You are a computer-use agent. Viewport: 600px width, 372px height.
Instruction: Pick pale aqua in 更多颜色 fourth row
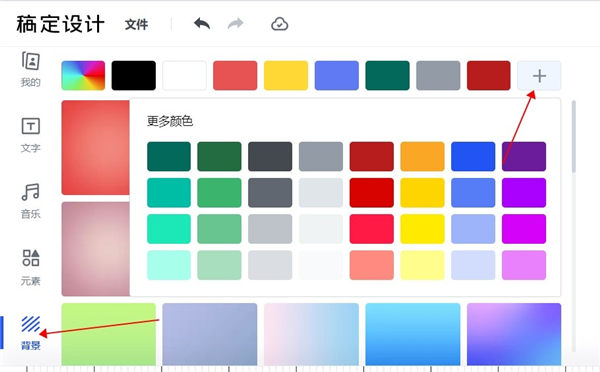169,265
